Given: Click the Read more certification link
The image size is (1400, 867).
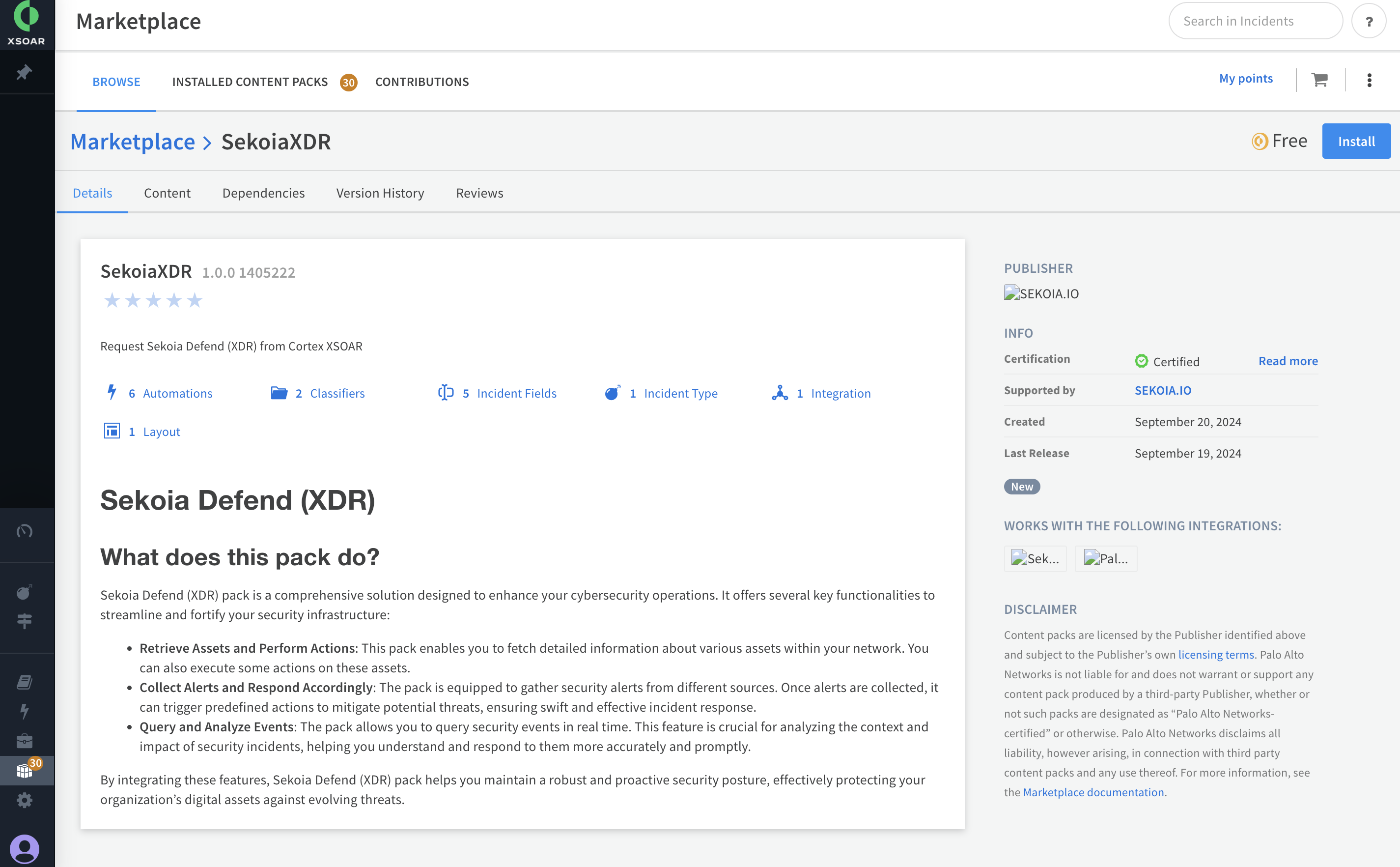Looking at the screenshot, I should [1288, 361].
